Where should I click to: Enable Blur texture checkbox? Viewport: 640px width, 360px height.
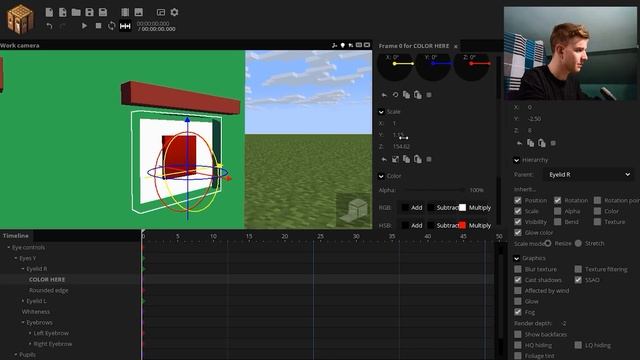(518, 269)
